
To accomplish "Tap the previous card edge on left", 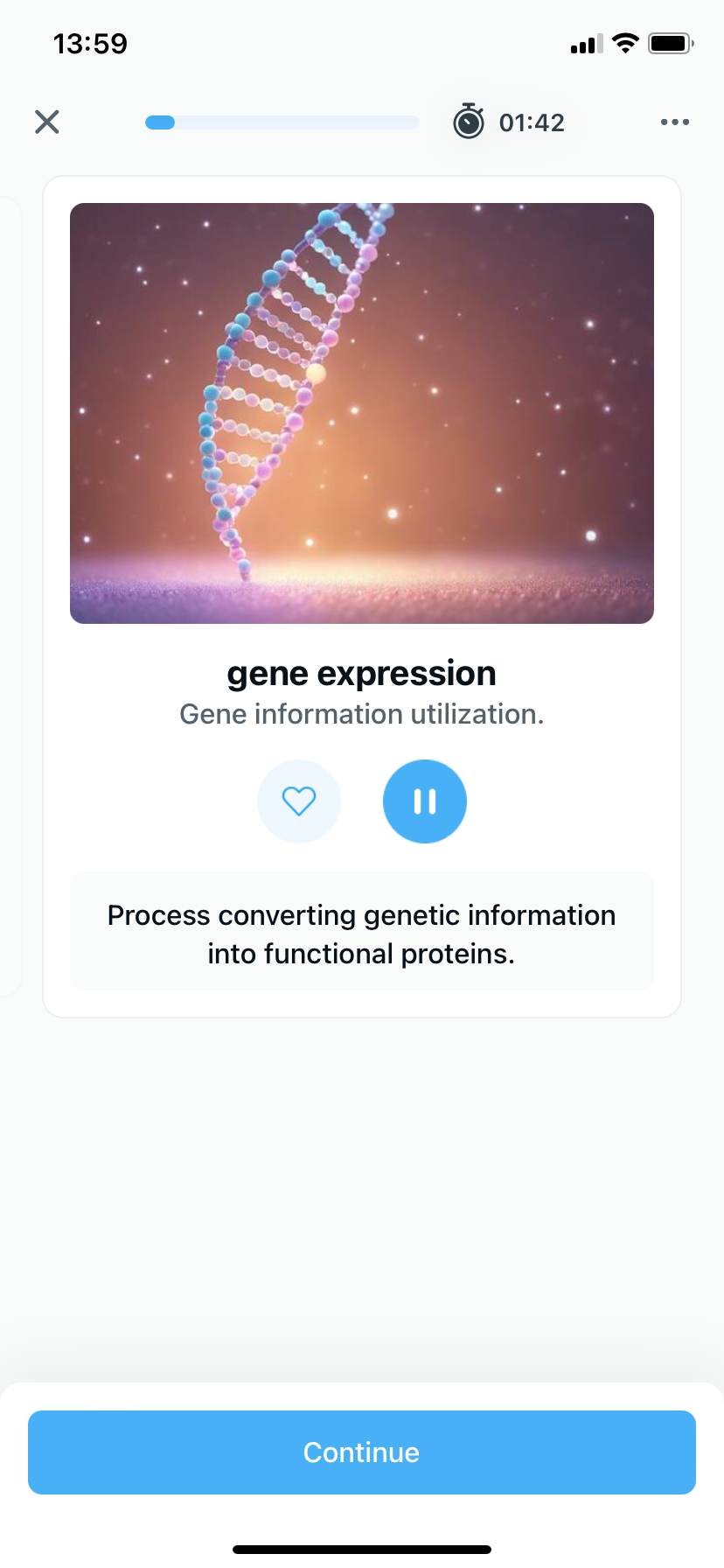I will pos(9,595).
